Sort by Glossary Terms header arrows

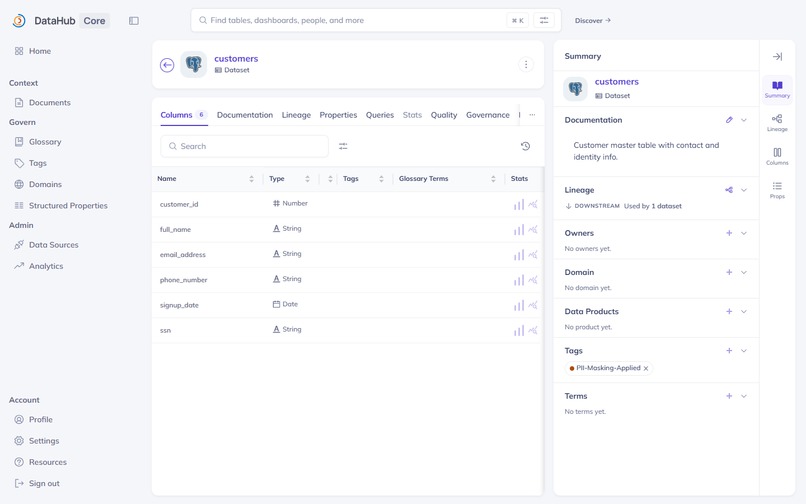tap(493, 178)
